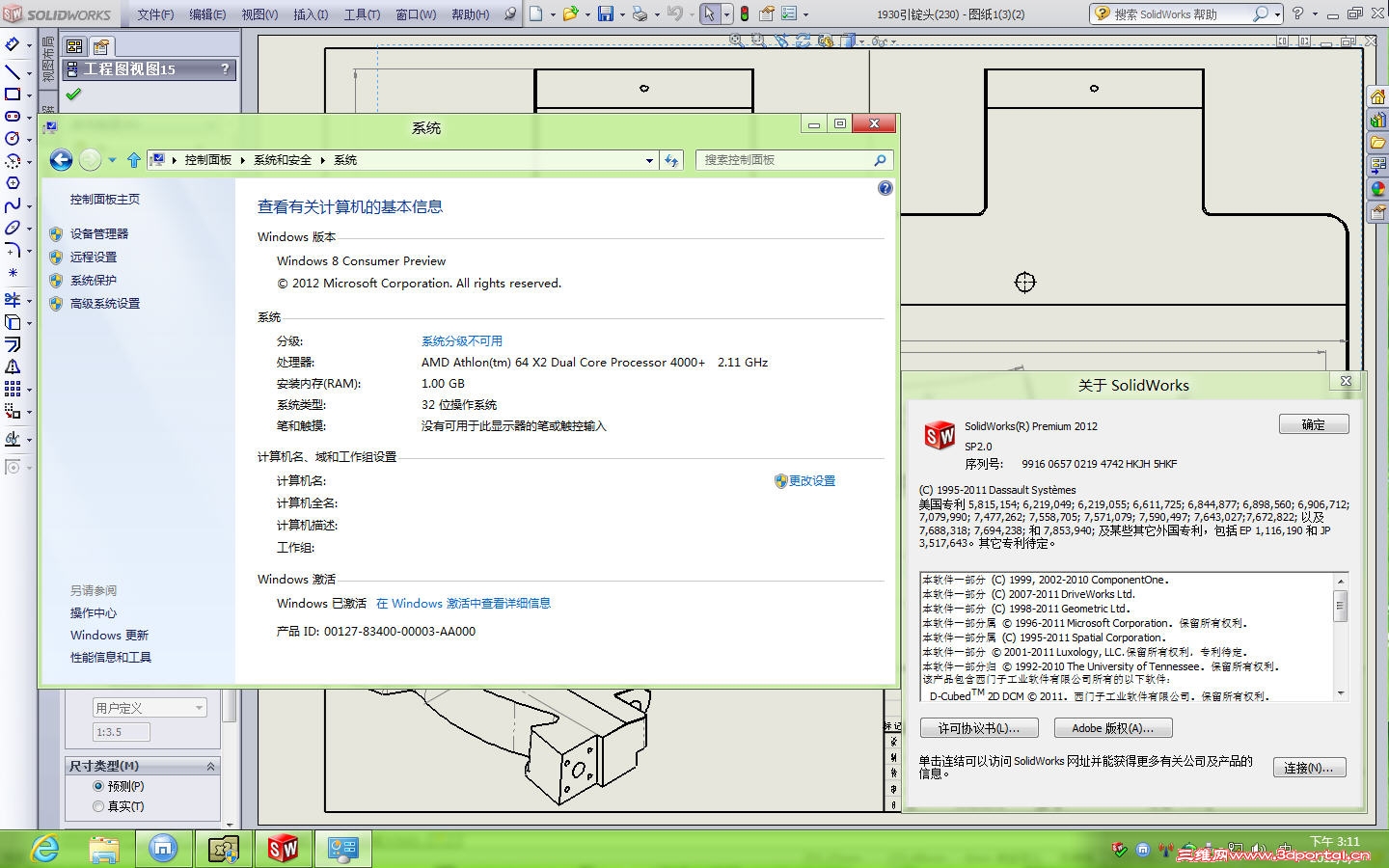Select the Point sketch tool
Image resolution: width=1389 pixels, height=868 pixels.
(x=13, y=273)
